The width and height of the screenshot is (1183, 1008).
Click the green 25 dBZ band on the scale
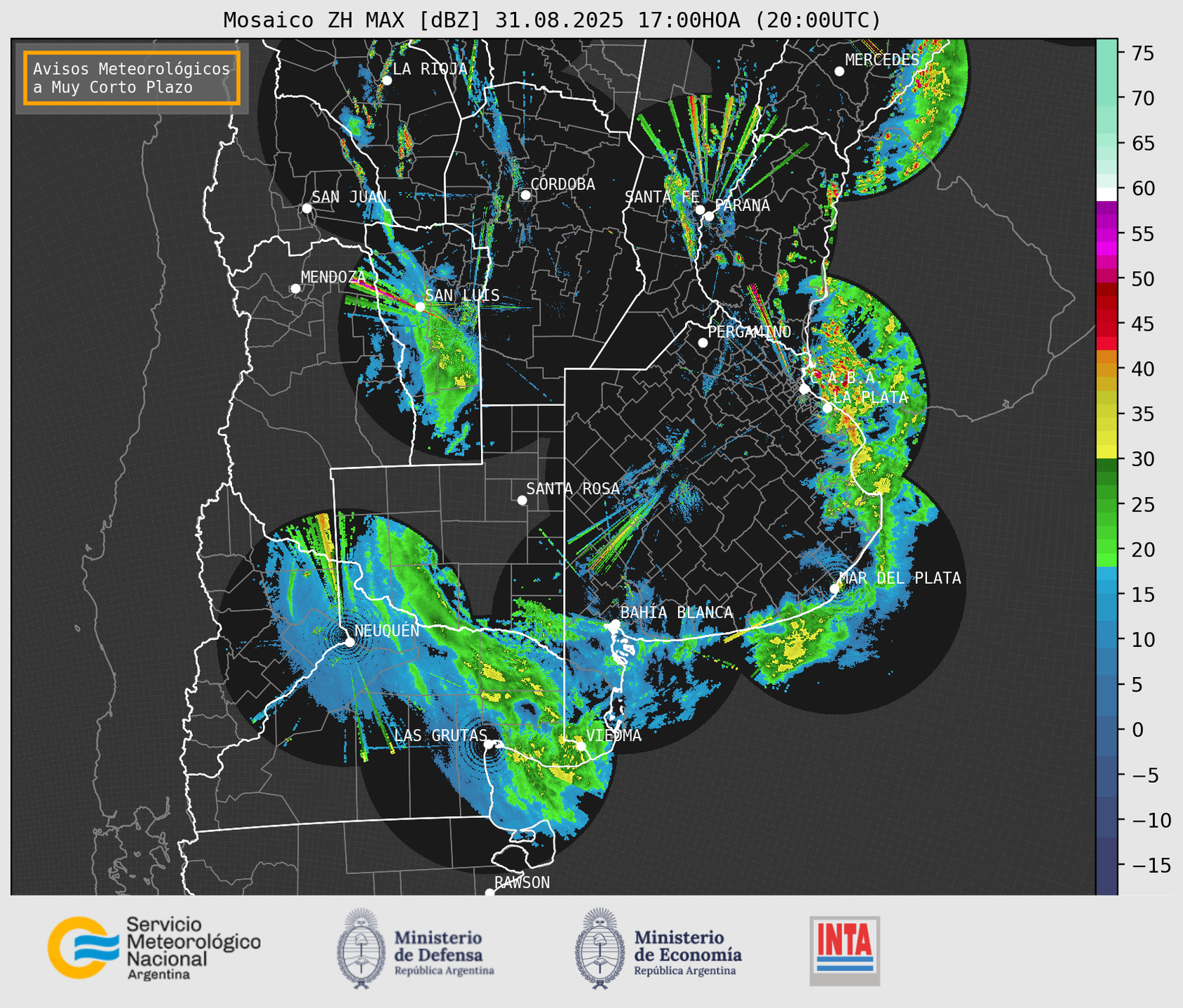(1107, 505)
